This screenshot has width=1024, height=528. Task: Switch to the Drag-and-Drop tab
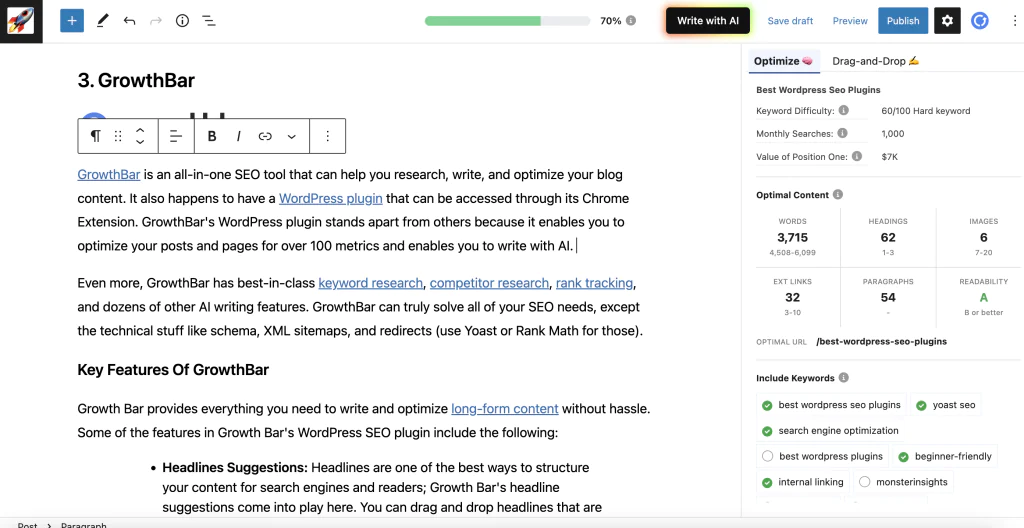pos(875,61)
